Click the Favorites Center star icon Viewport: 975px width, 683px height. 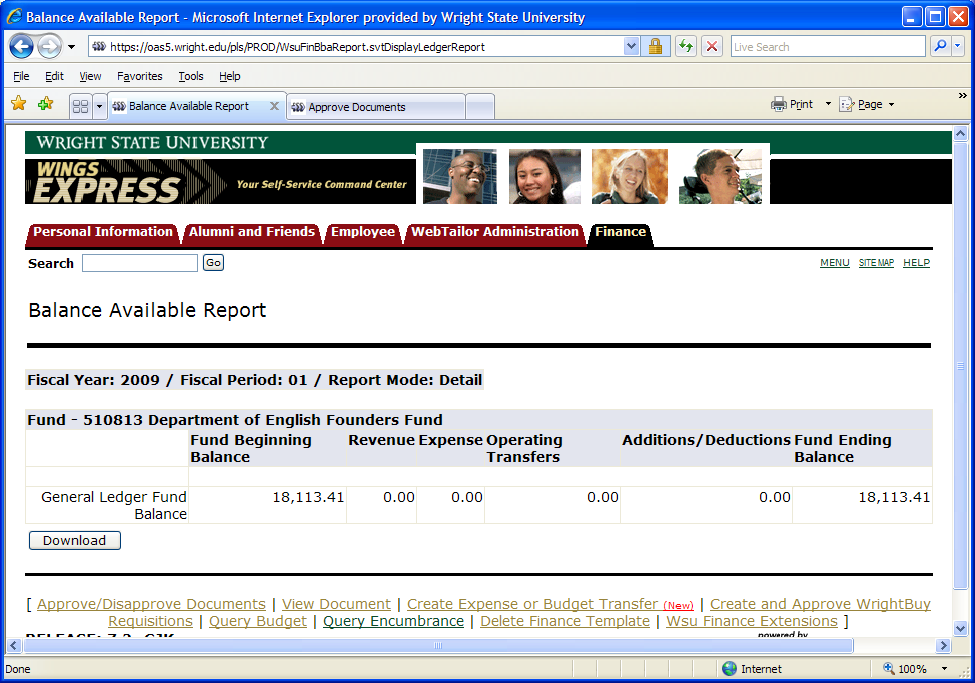[18, 104]
